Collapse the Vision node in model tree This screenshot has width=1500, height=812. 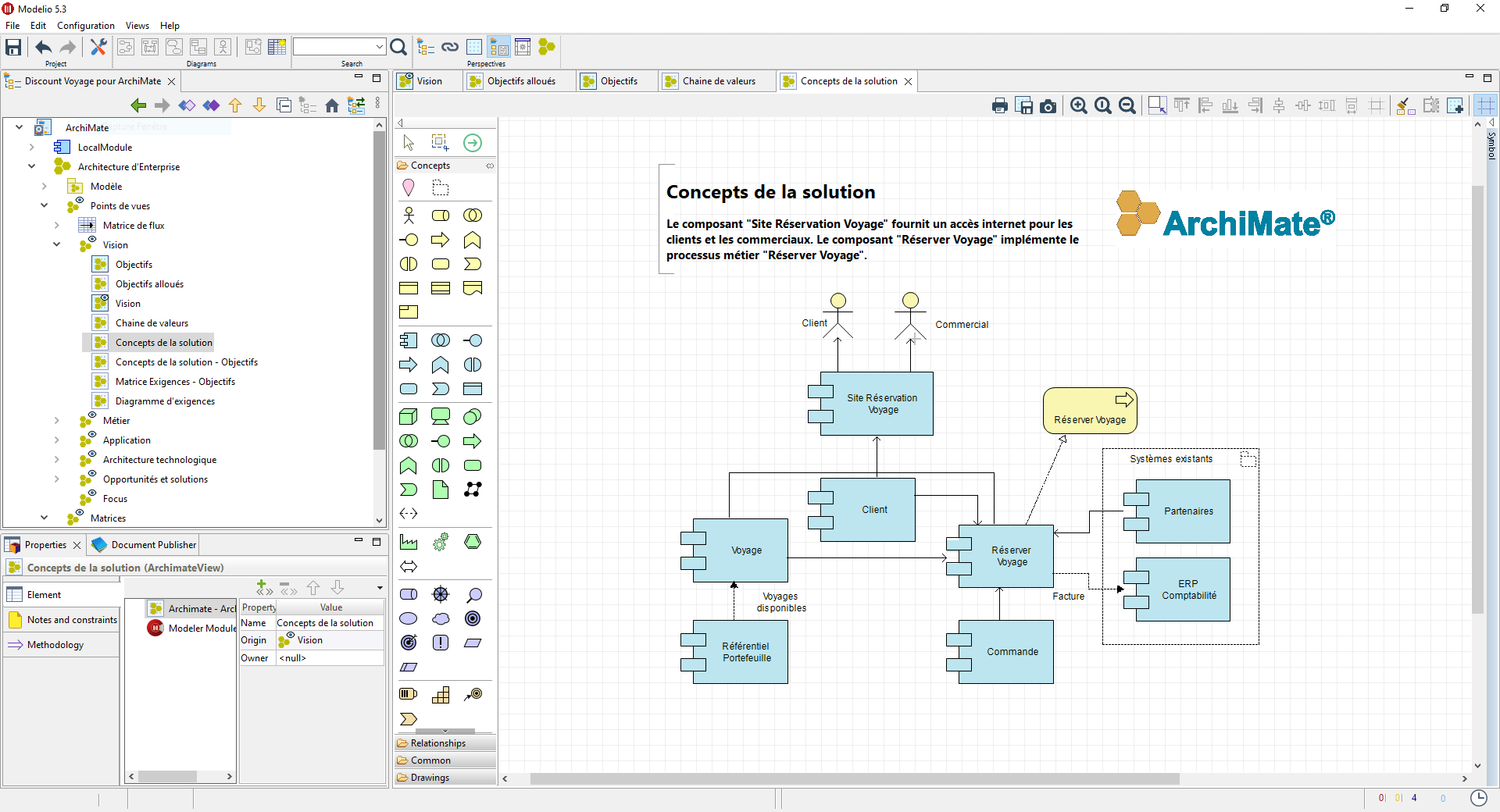(x=56, y=244)
